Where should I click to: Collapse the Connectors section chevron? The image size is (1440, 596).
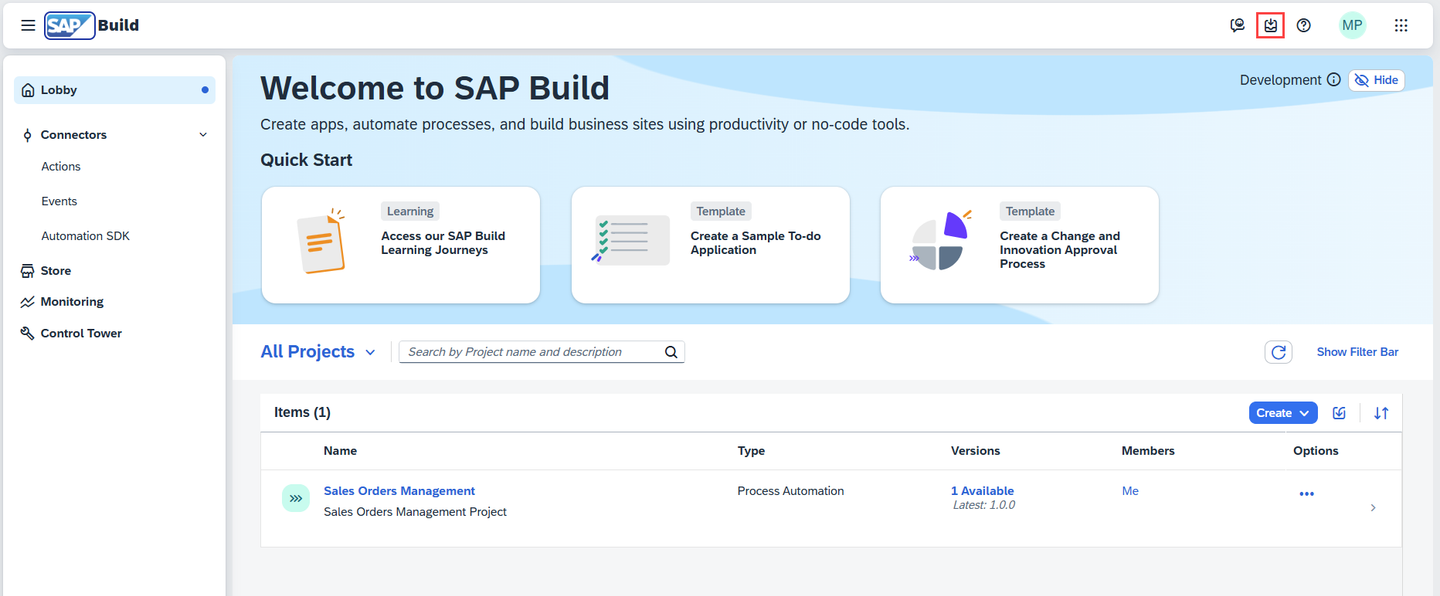click(203, 135)
